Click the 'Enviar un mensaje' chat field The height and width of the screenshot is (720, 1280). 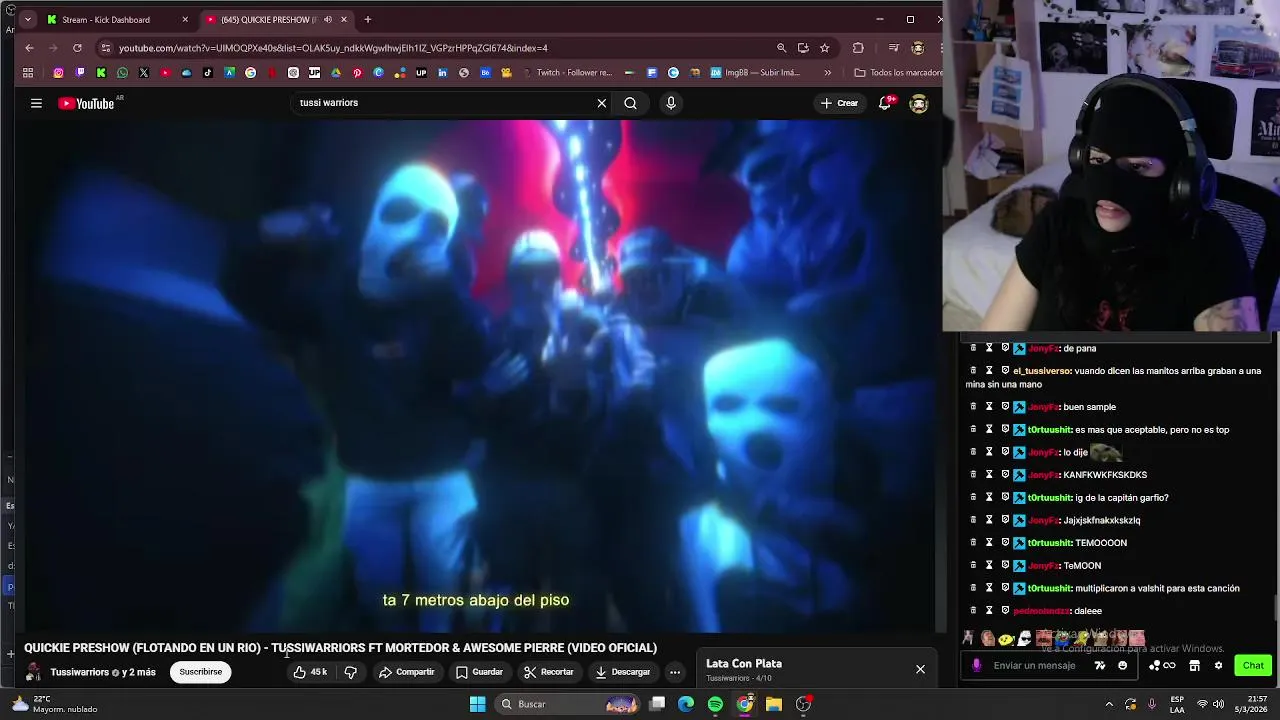[1035, 666]
